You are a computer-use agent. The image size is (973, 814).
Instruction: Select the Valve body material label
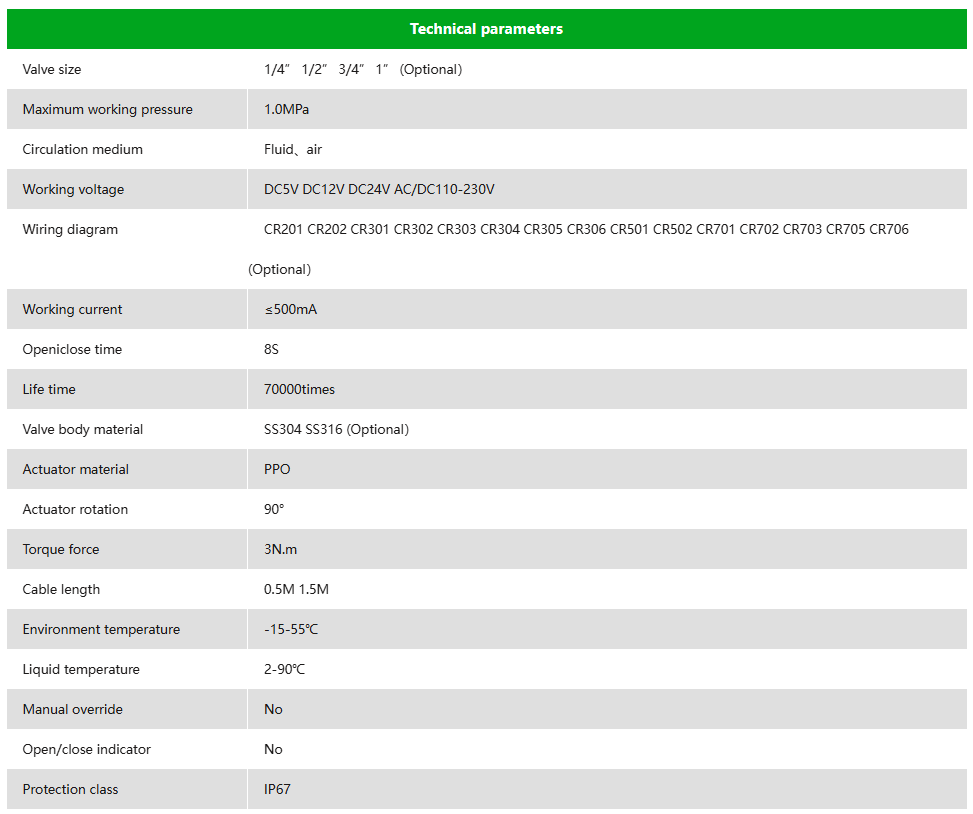[83, 429]
